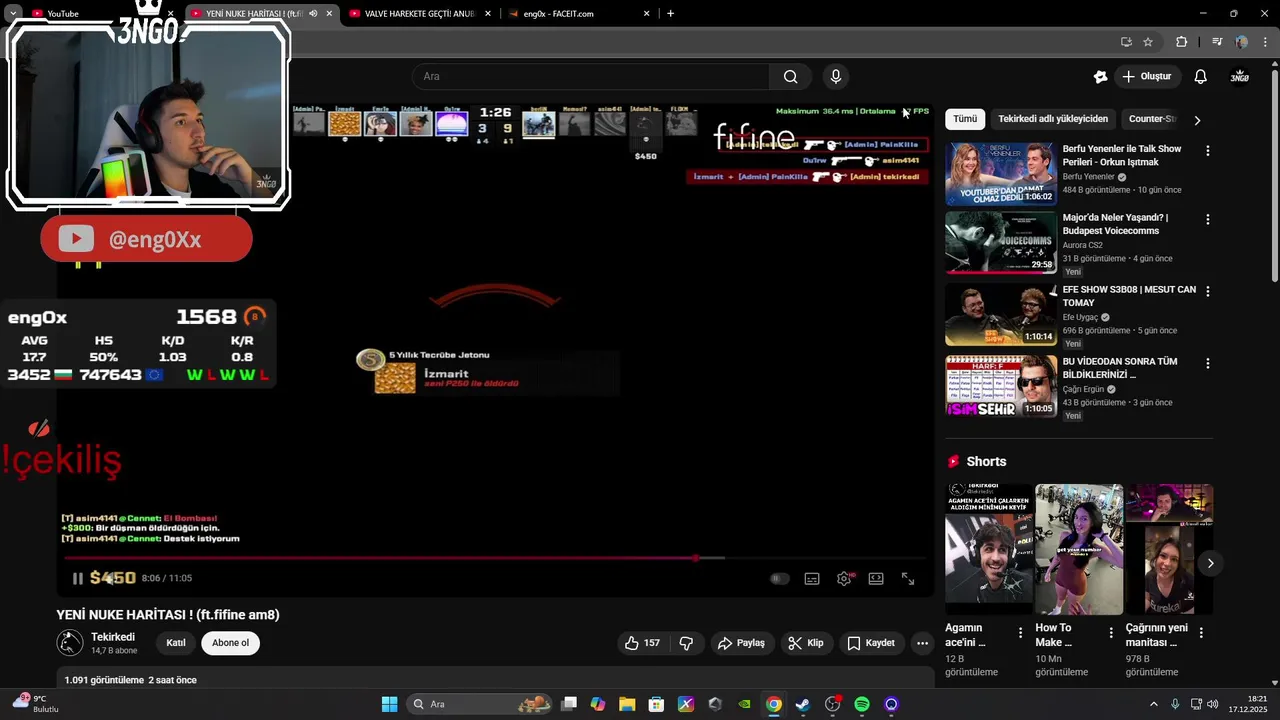Open Klip clip creator
Screen dimensions: 1280x720
[806, 643]
